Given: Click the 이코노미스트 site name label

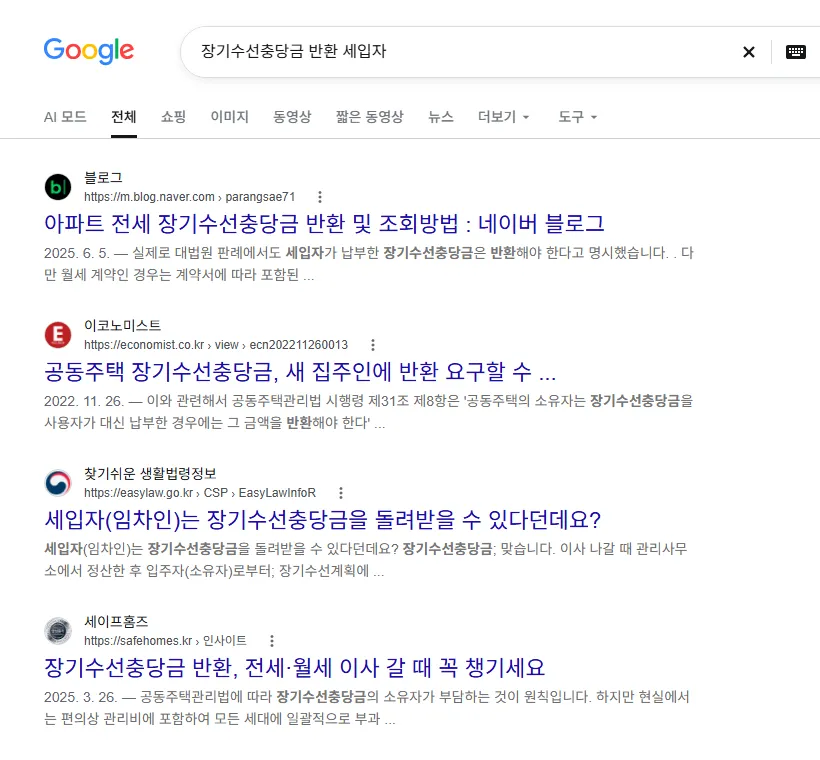Looking at the screenshot, I should tap(122, 326).
